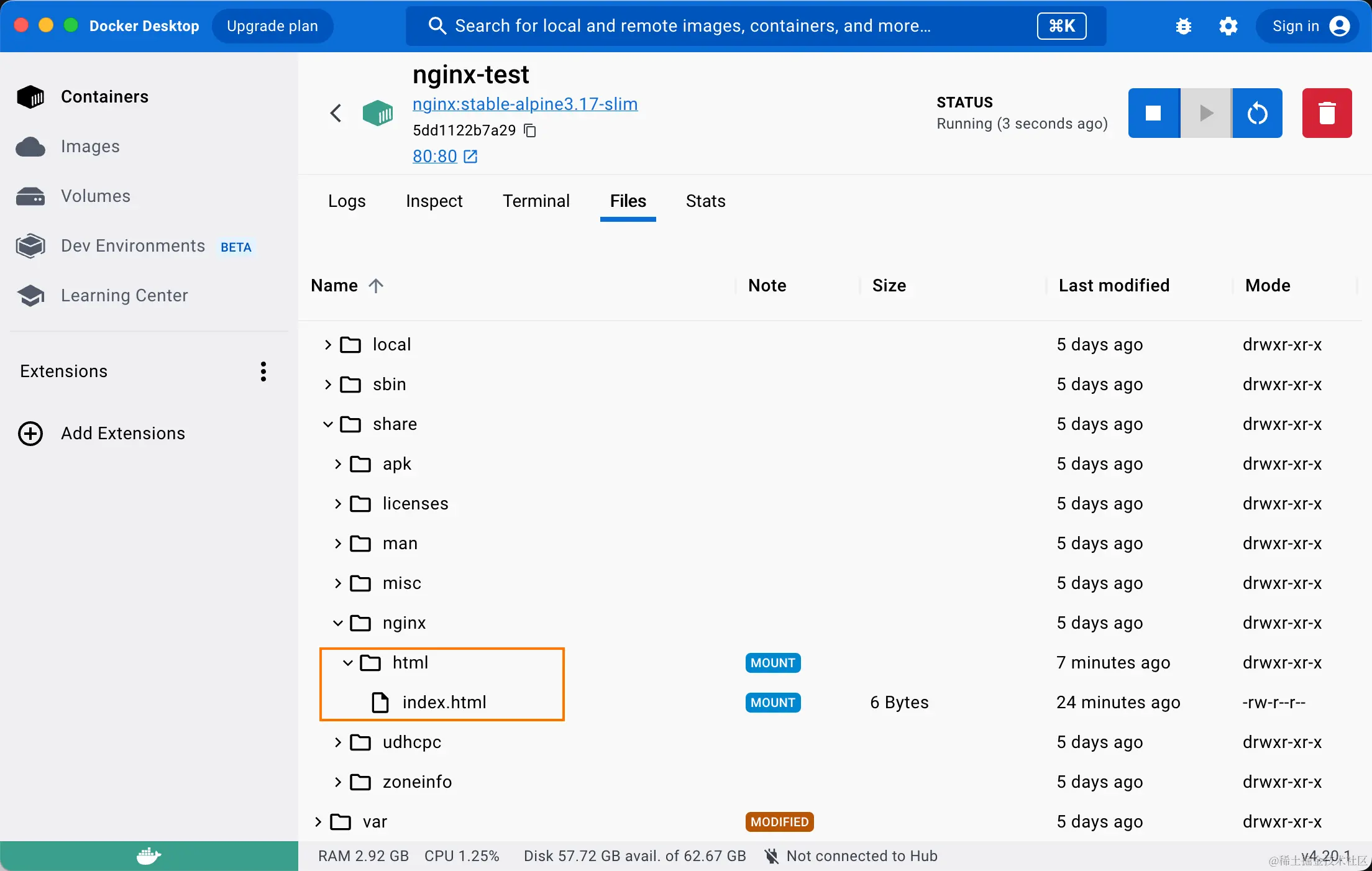This screenshot has width=1372, height=871.
Task: Copy the container ID 5dd1122b7a29
Action: (530, 130)
